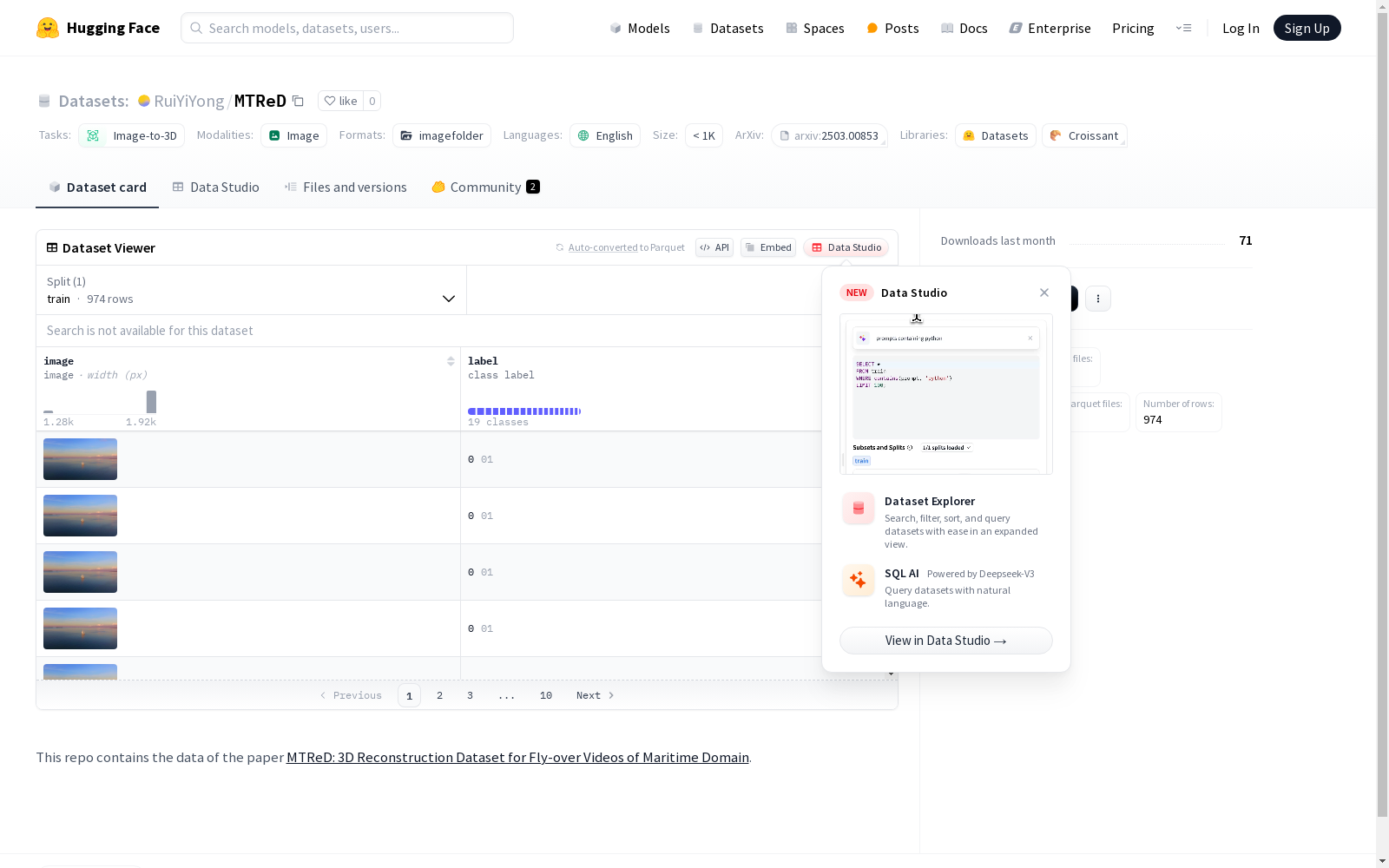Select page 1 in pagination

409,695
